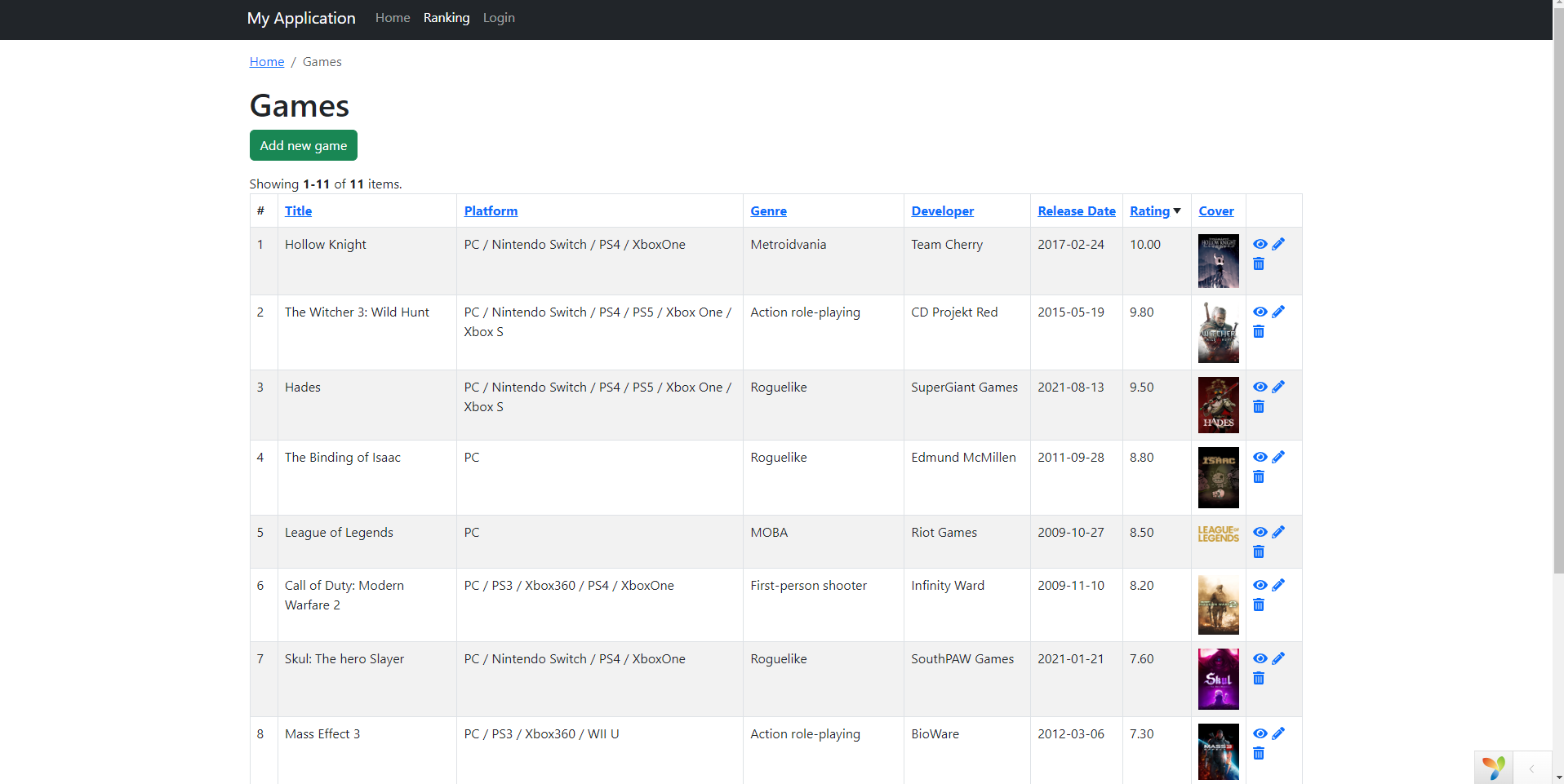Delete The Witcher 3 using trash icon
This screenshot has height=784, width=1564.
coord(1259,331)
